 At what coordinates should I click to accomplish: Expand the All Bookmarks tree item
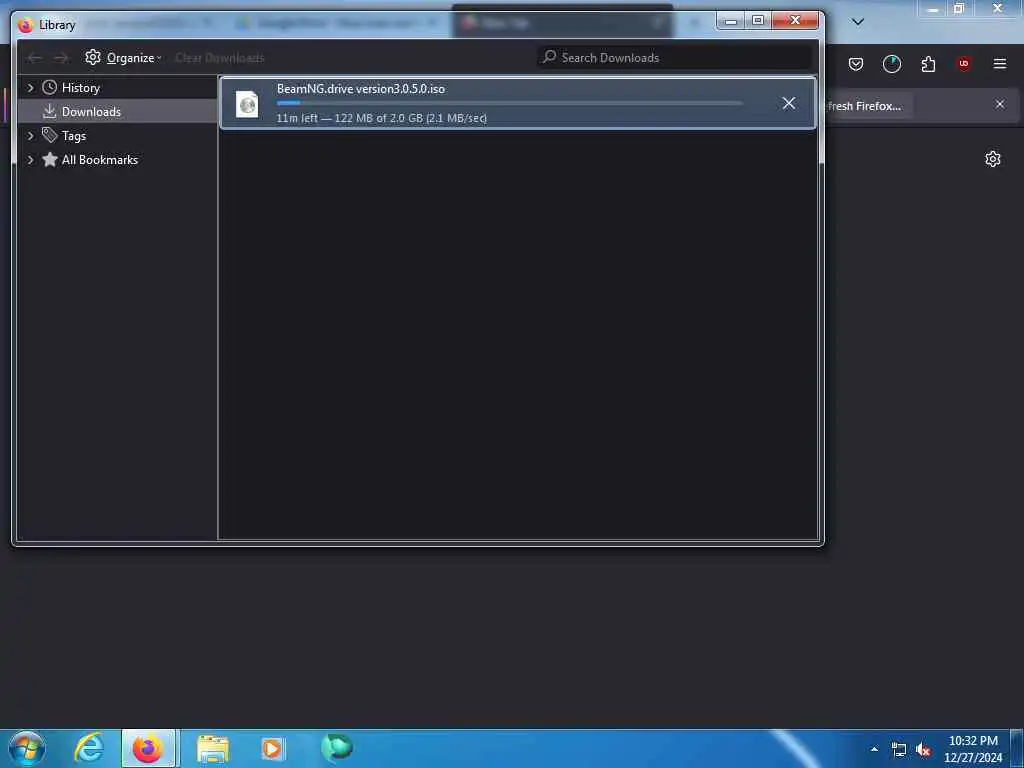pos(30,159)
